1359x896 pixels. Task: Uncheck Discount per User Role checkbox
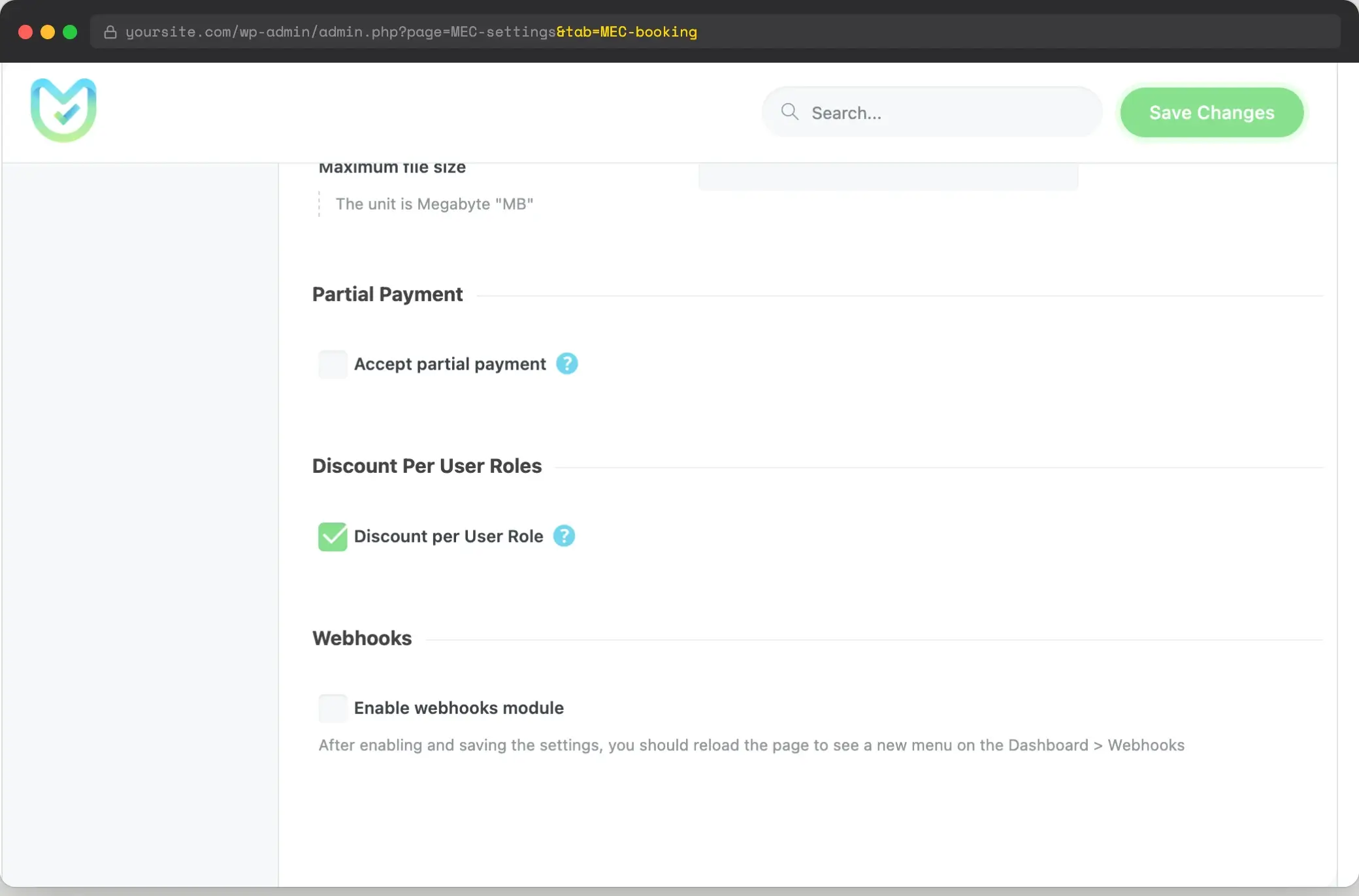333,537
